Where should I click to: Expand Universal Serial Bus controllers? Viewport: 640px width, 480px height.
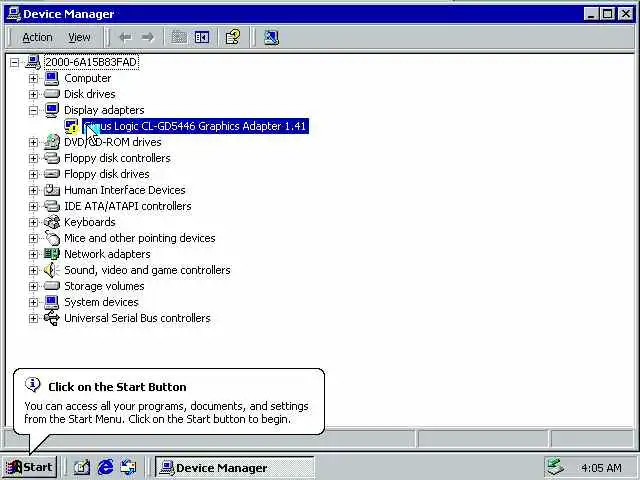[x=33, y=318]
